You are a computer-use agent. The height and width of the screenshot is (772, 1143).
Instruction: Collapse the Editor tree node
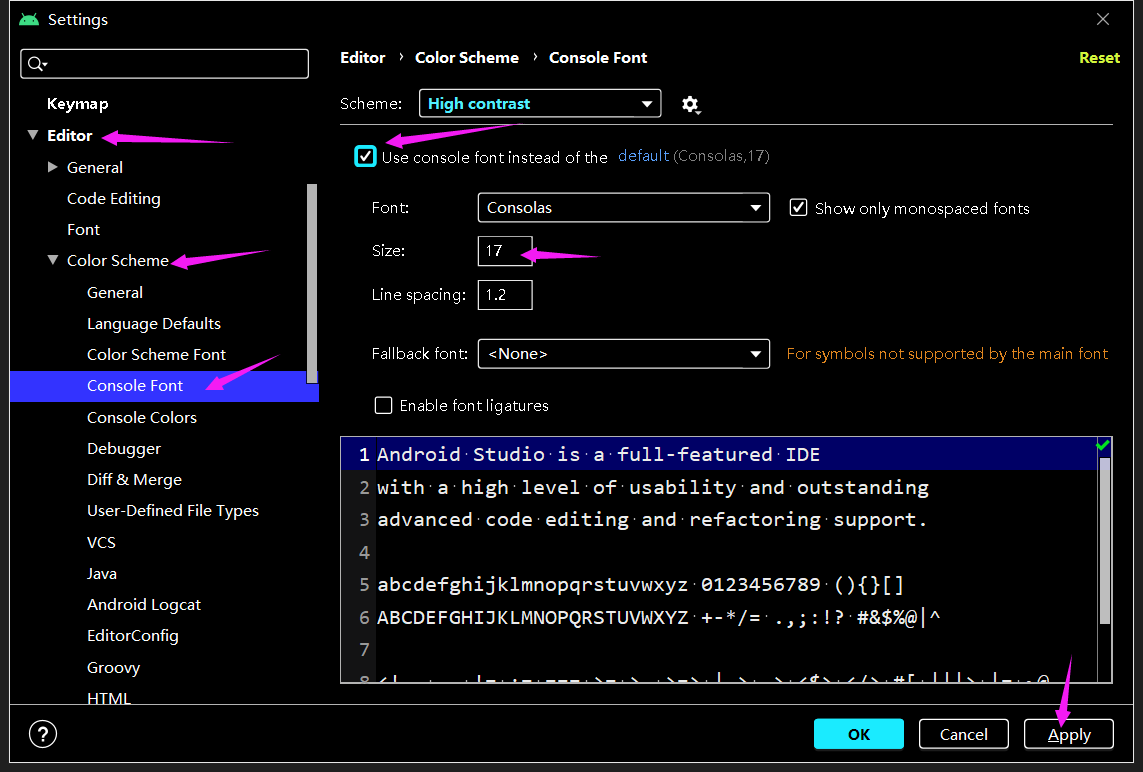(33, 135)
